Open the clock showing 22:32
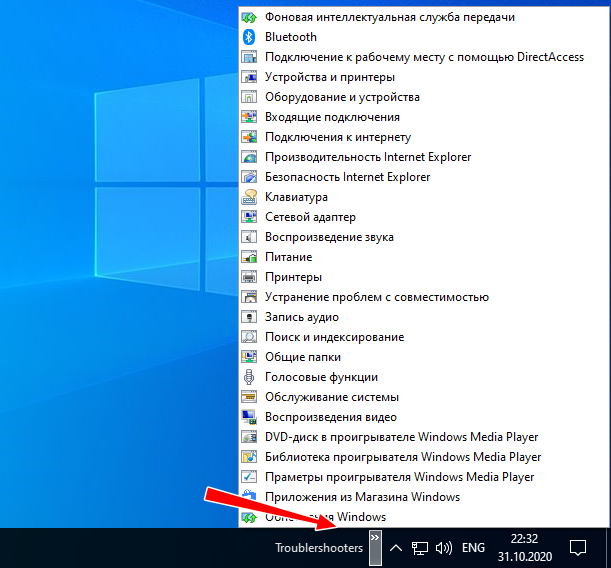 click(524, 547)
